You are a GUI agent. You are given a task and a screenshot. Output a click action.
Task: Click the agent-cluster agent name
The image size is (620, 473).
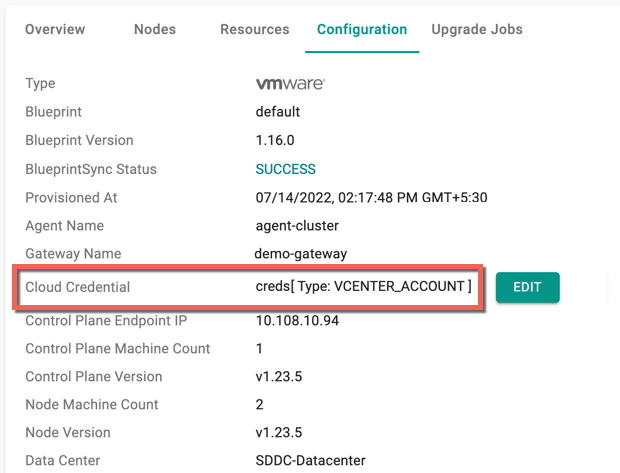pos(297,226)
